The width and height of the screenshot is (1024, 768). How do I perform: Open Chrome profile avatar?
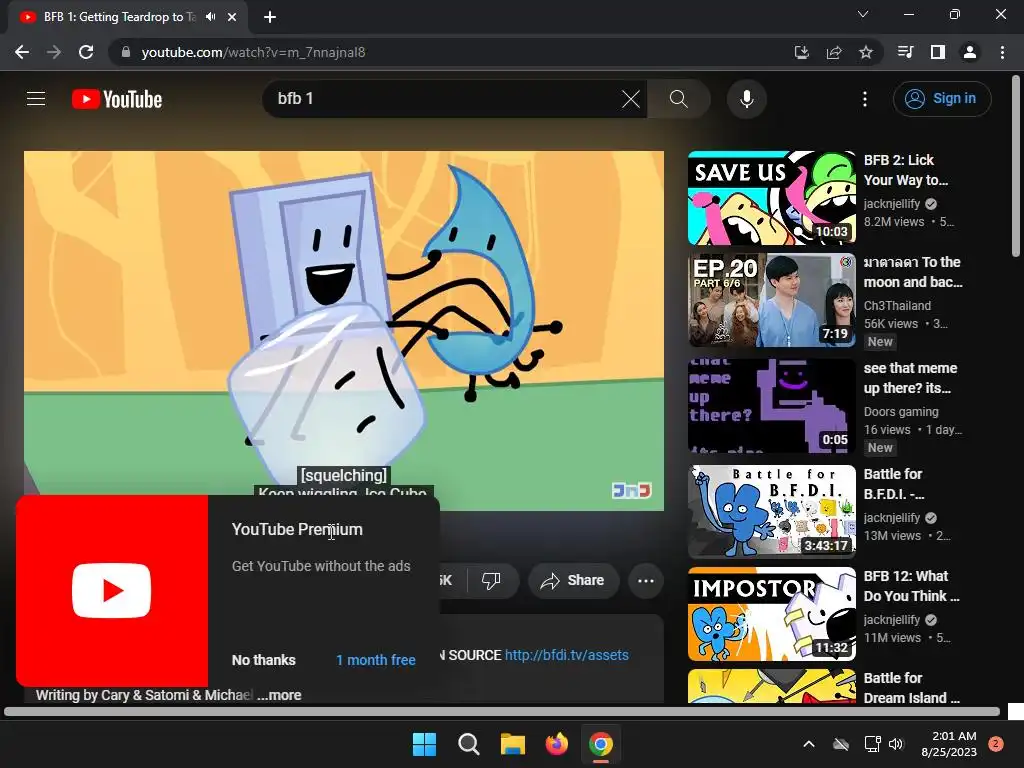(x=970, y=52)
